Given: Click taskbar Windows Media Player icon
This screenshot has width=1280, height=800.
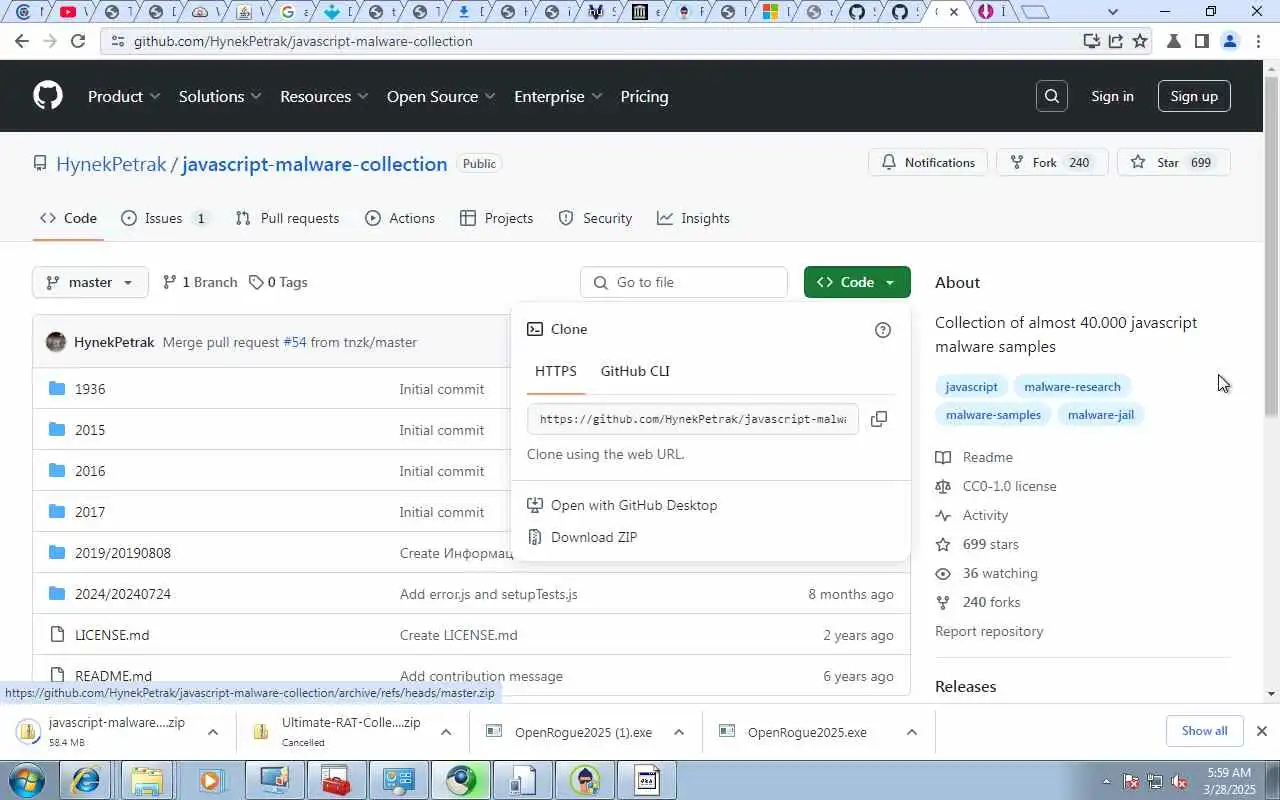Looking at the screenshot, I should (211, 781).
